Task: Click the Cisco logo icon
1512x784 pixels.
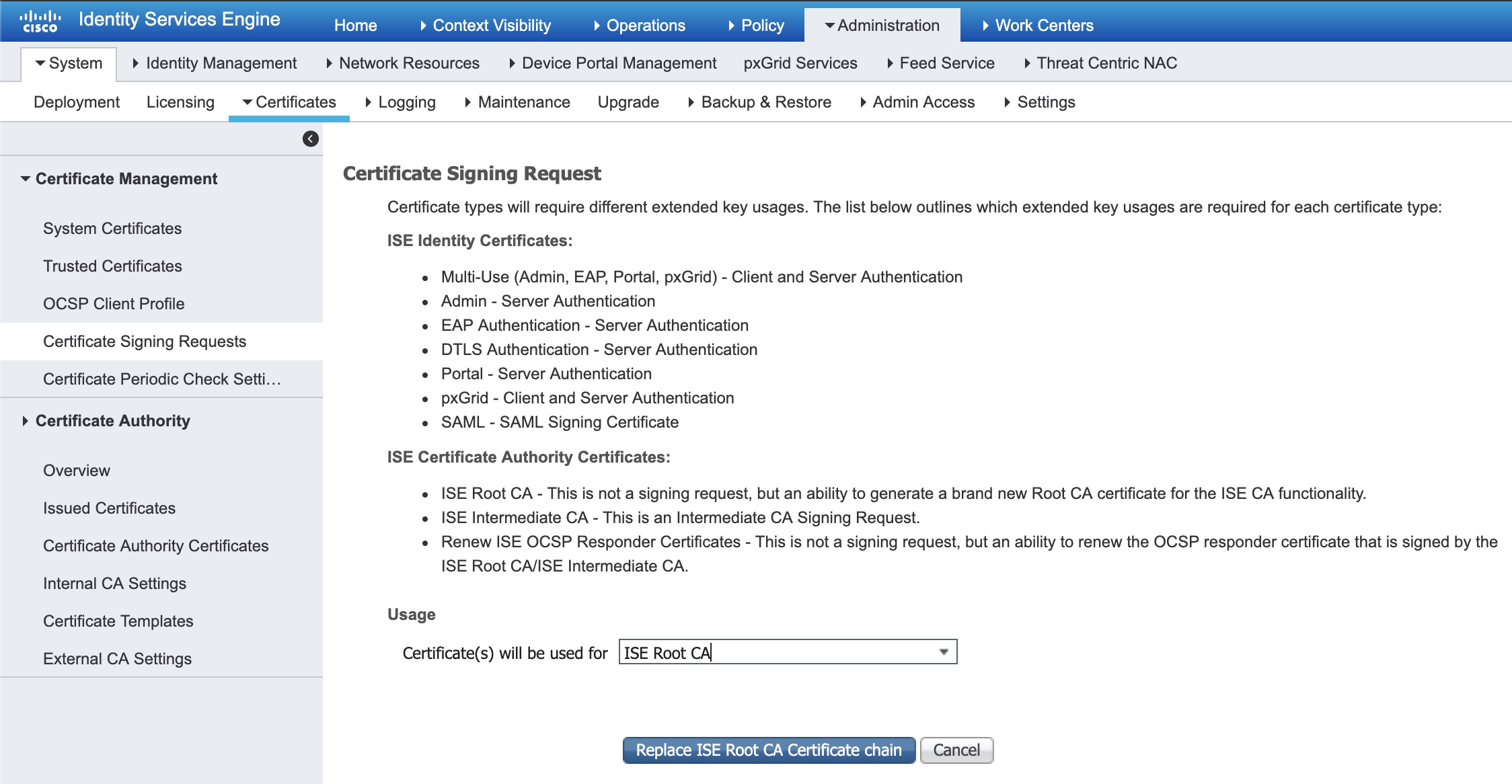Action: tap(40, 21)
